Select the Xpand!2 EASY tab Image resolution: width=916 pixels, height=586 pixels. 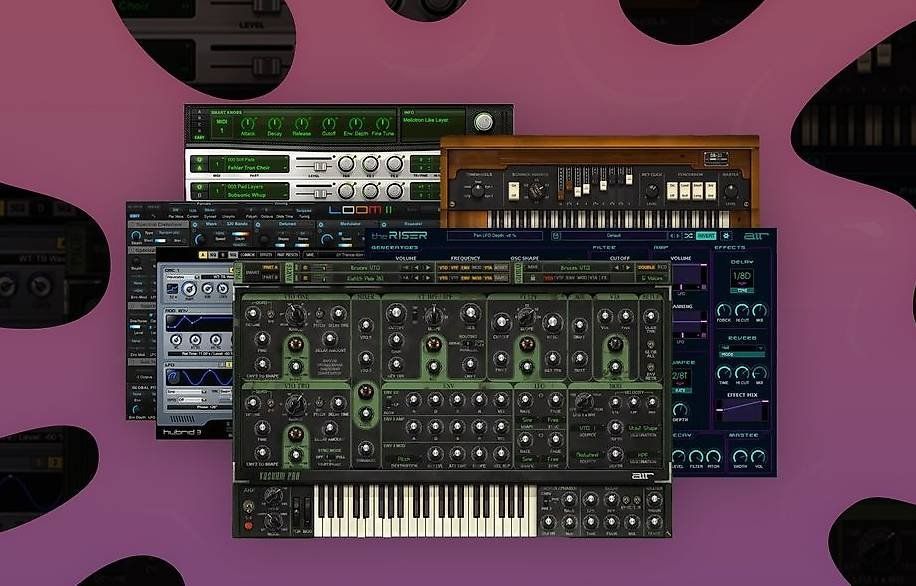(x=200, y=137)
